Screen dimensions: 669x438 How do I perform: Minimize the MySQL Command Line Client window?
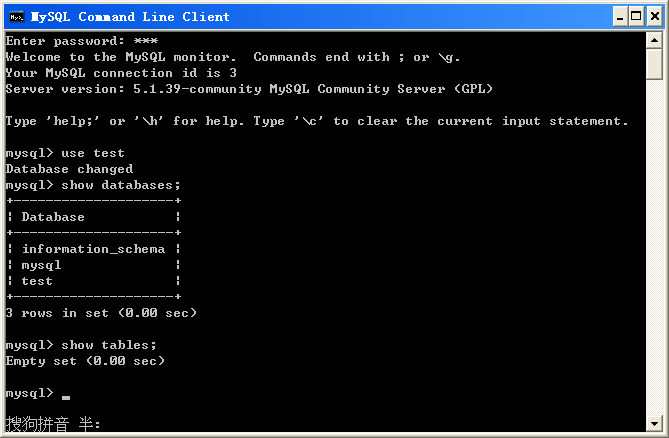620,17
